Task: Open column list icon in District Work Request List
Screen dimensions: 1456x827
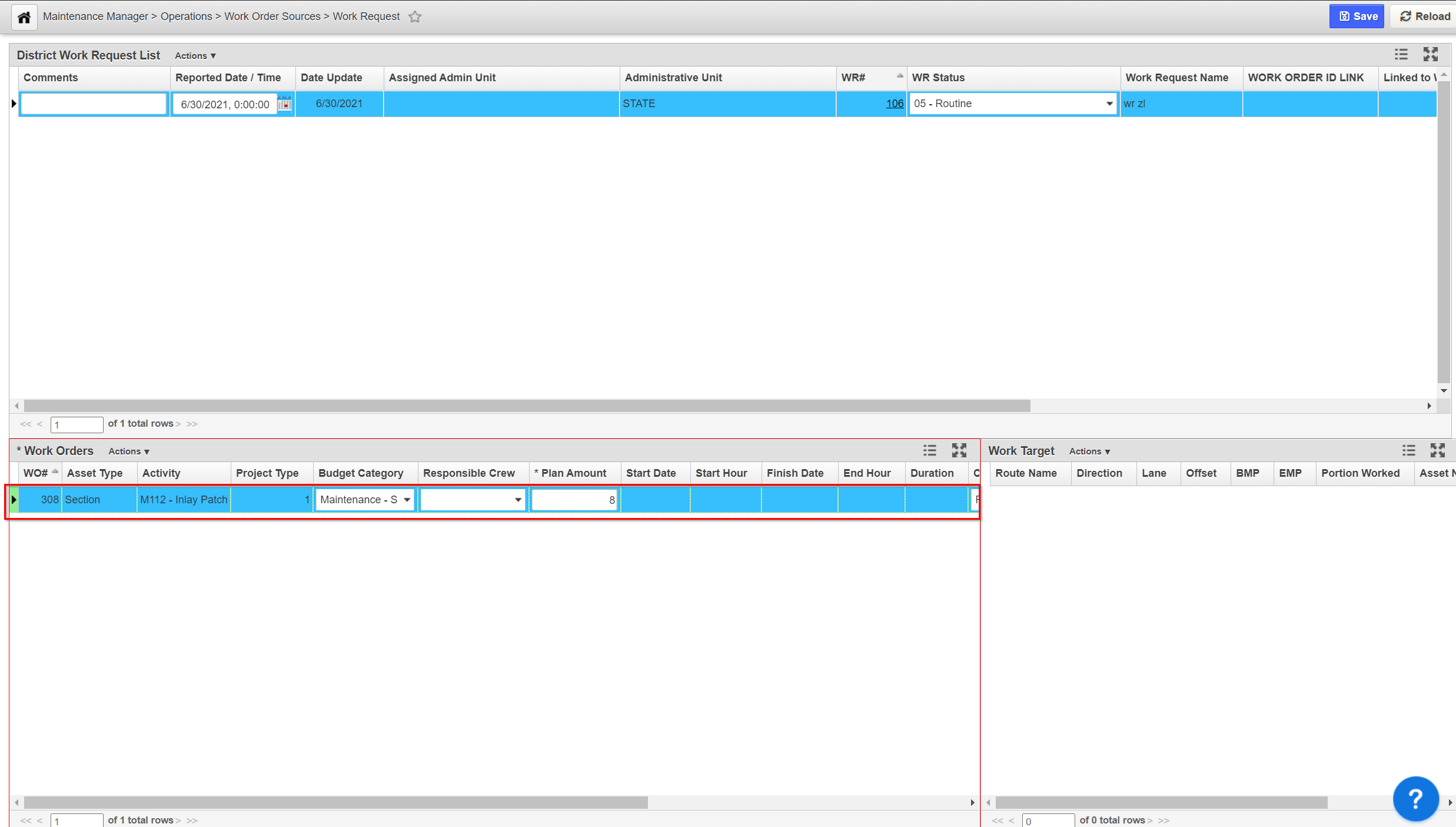Action: [1401, 55]
